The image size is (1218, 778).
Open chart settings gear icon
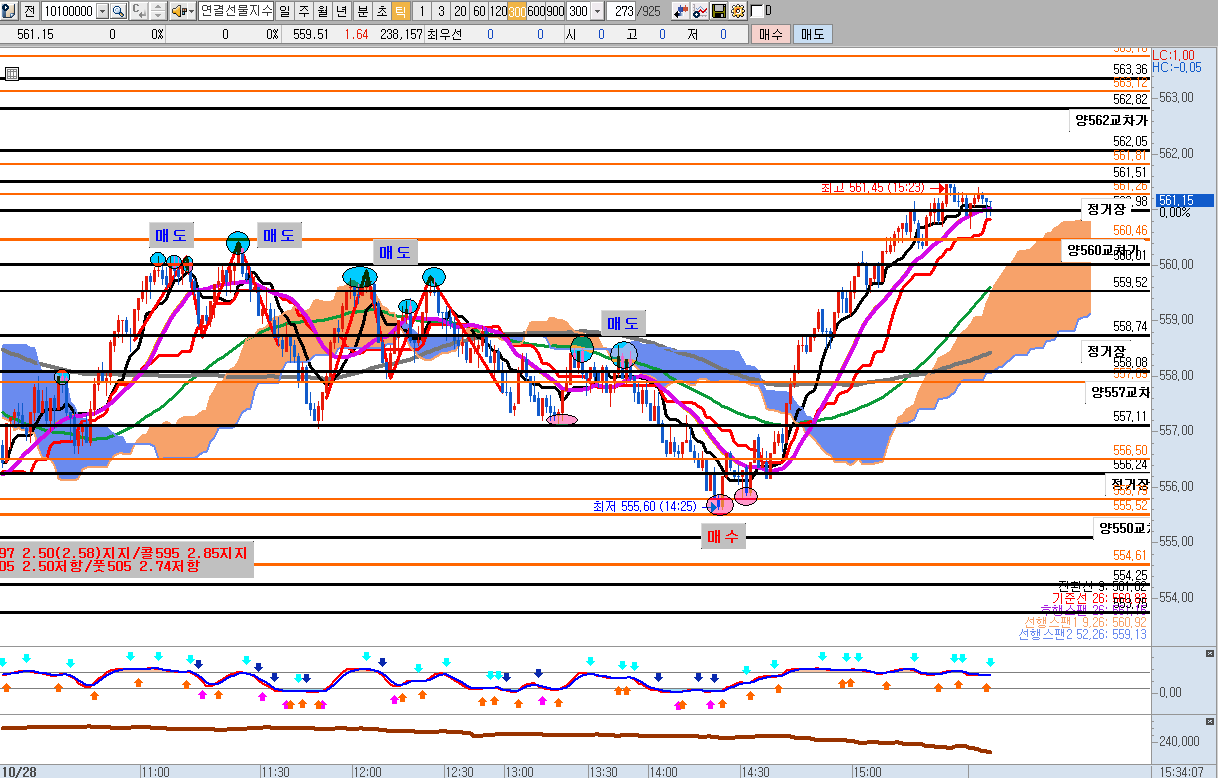click(737, 11)
